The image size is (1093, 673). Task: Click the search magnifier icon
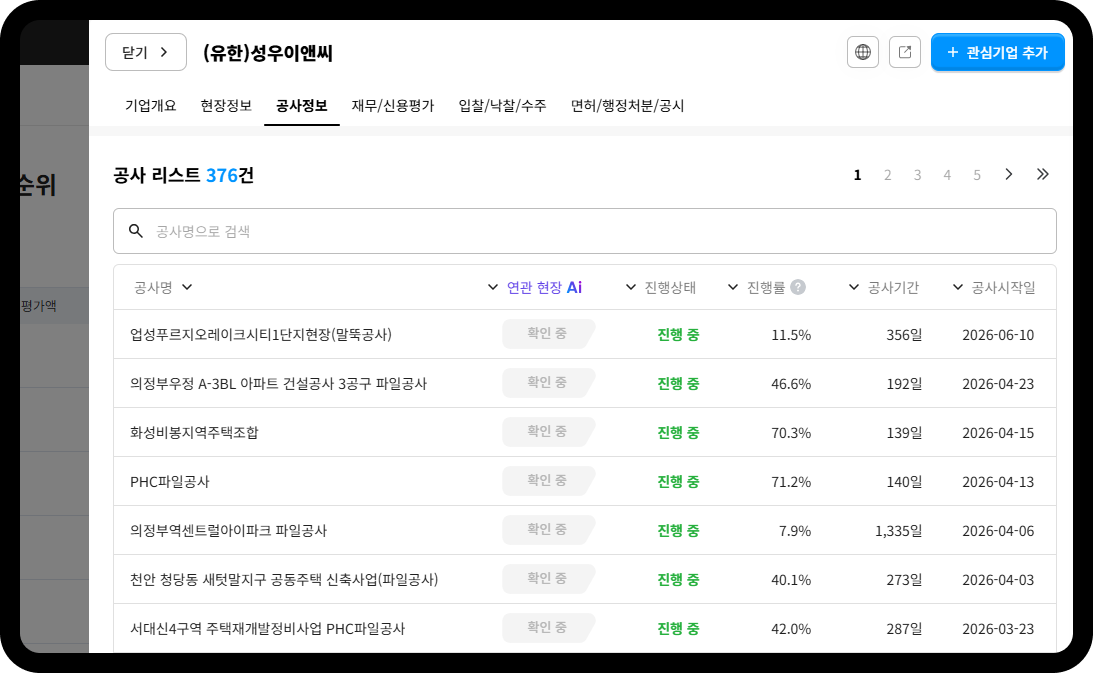(136, 231)
